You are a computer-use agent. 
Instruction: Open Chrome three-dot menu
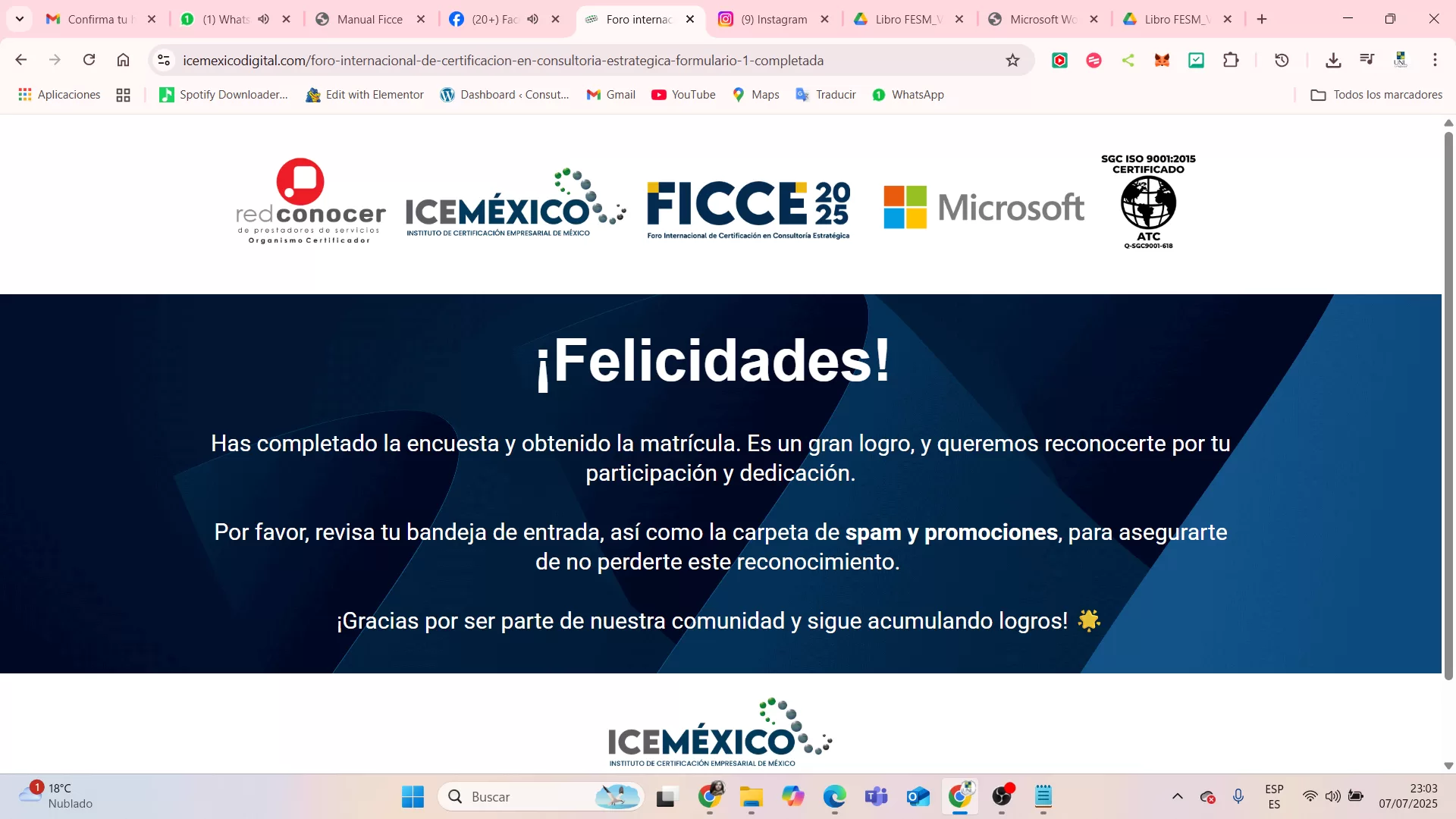(x=1435, y=61)
